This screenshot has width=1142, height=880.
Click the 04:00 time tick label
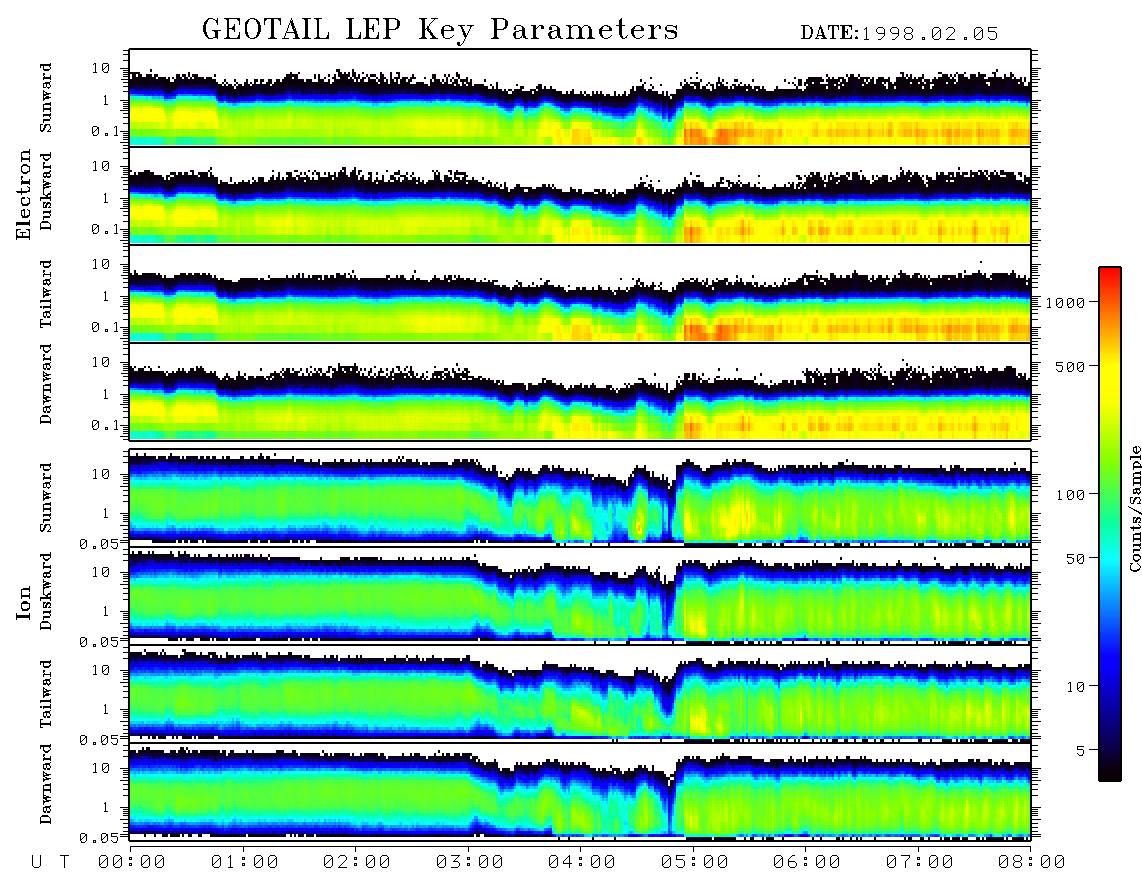click(582, 862)
